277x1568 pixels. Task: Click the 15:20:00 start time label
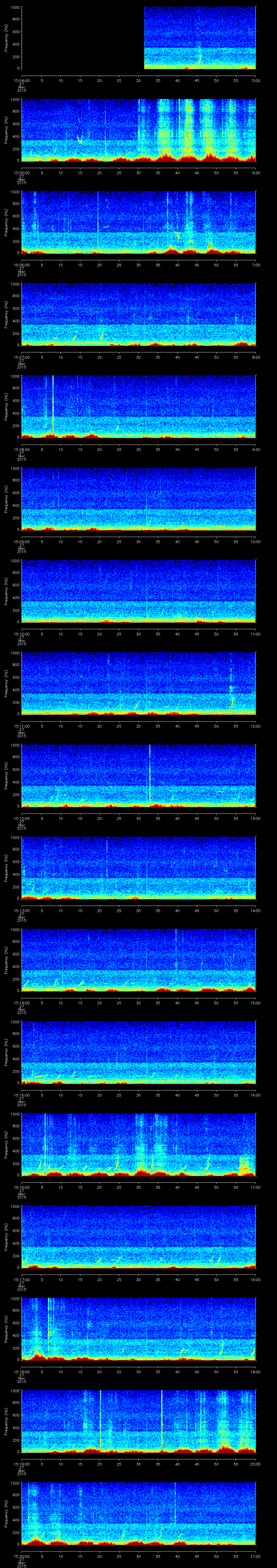[22, 1556]
